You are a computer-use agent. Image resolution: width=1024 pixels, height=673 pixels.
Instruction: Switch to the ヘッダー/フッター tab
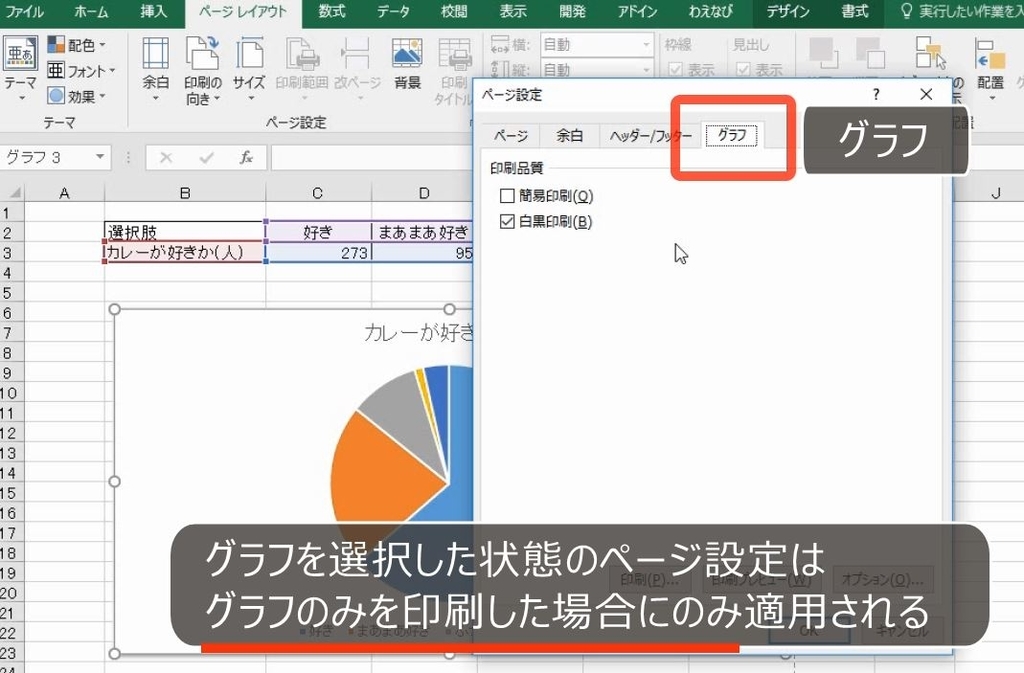[650, 136]
